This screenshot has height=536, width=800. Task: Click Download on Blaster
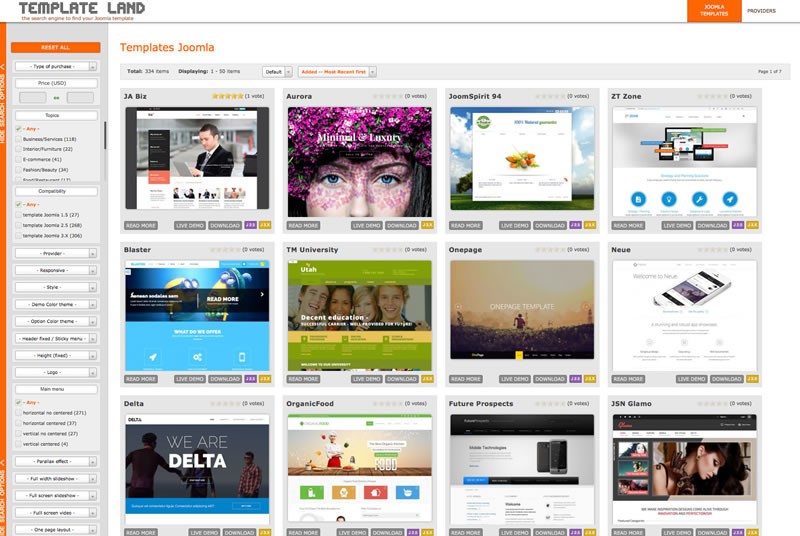(225, 379)
